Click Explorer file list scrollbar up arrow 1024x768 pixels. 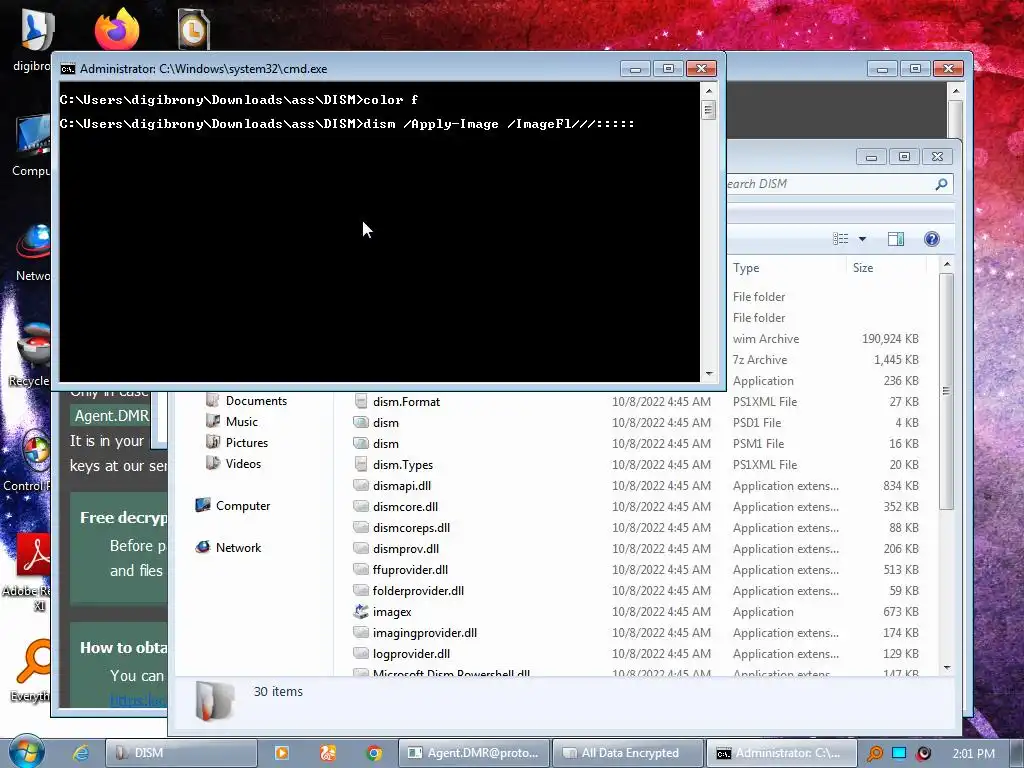[x=947, y=264]
